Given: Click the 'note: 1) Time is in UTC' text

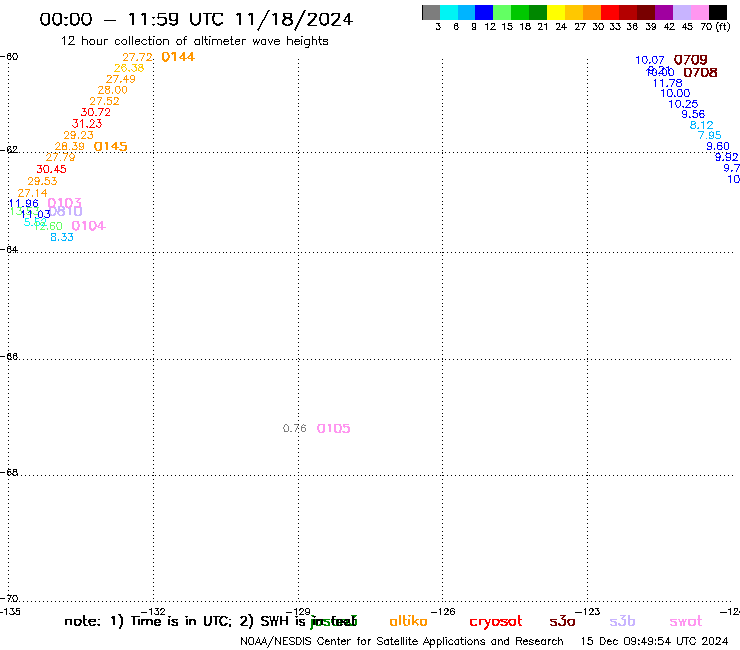Looking at the screenshot, I should [x=147, y=621].
